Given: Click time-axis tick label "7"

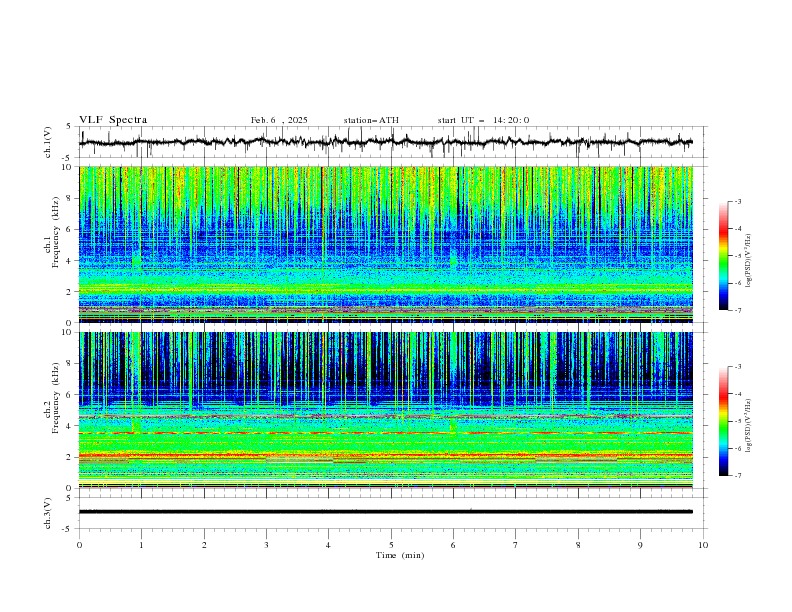Looking at the screenshot, I should [x=515, y=545].
